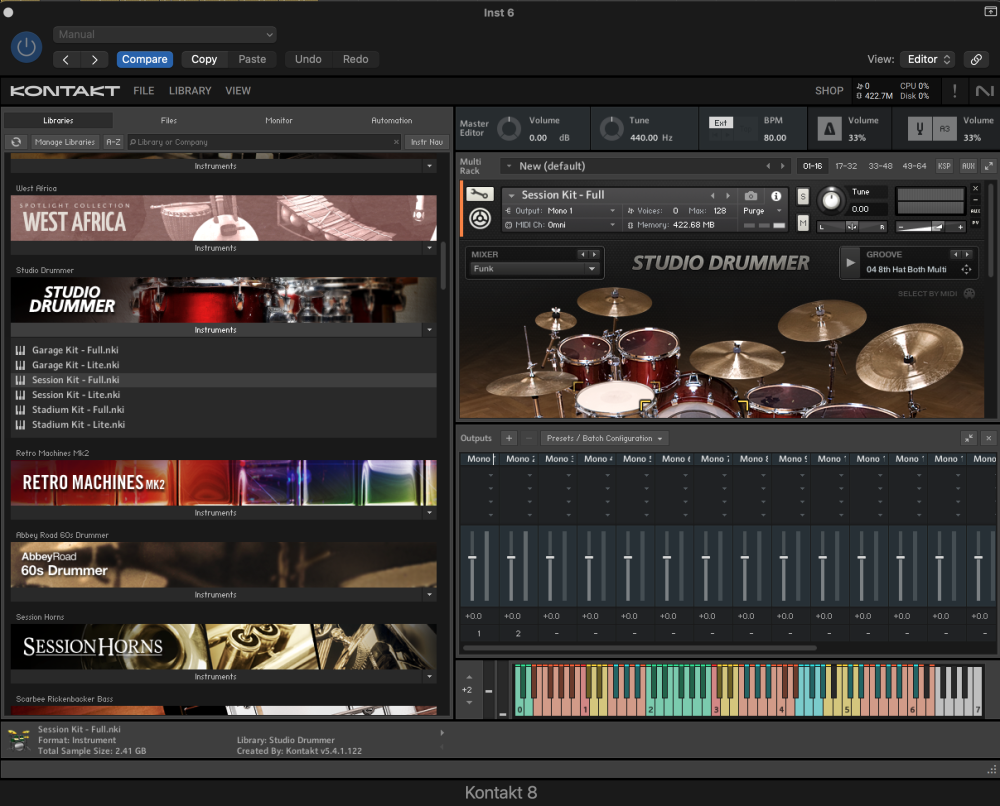The width and height of the screenshot is (1000, 806).
Task: Click the rack expand arrows icon
Action: tap(989, 166)
